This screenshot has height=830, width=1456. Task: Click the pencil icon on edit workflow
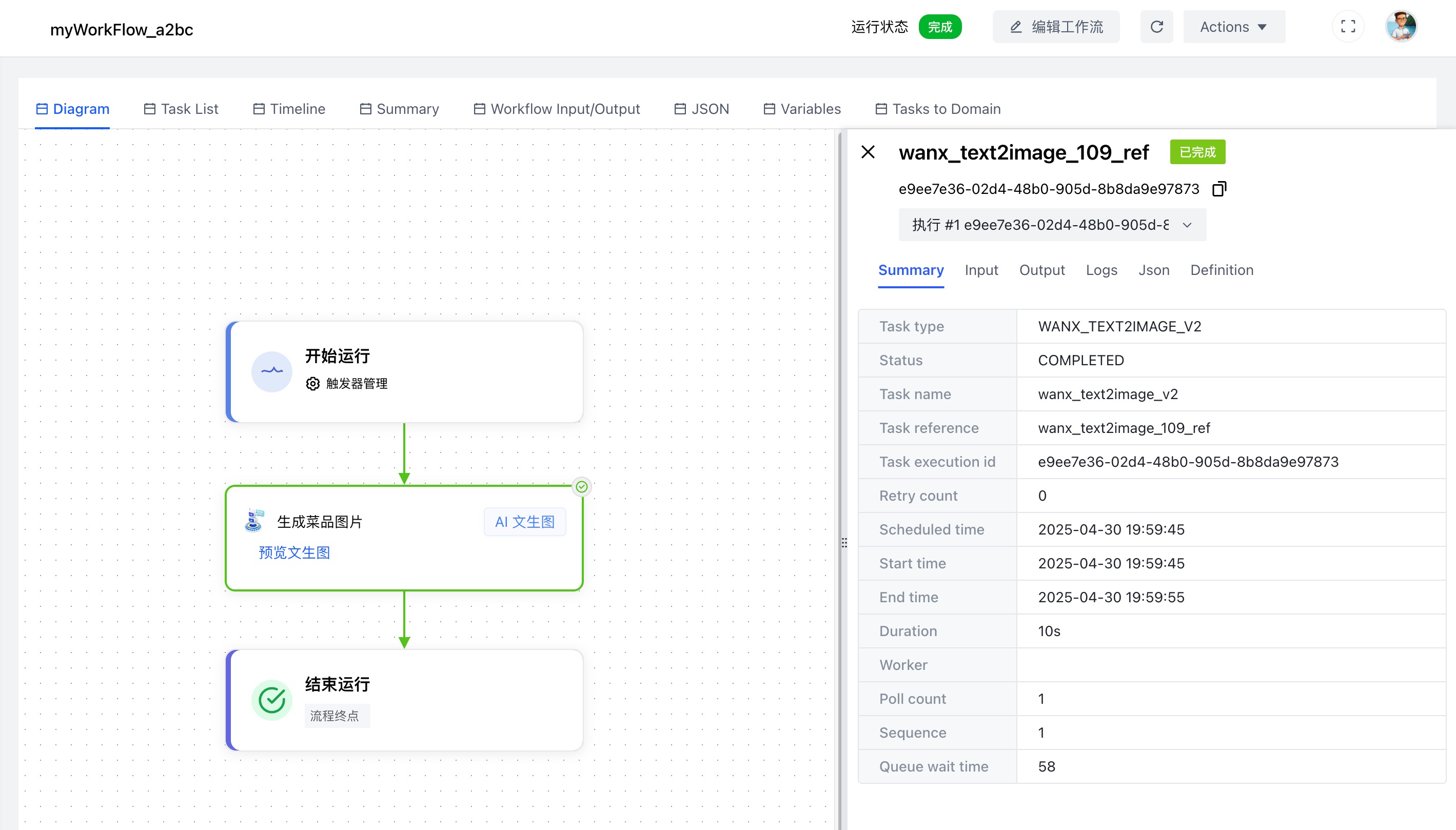[x=1015, y=27]
